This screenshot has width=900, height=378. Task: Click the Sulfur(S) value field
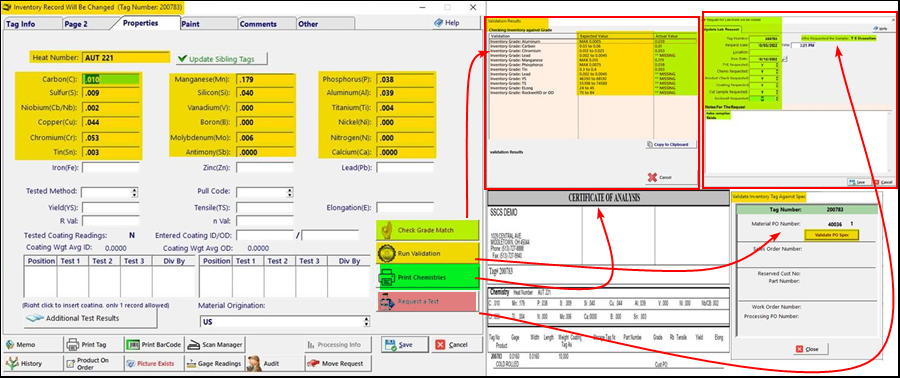[x=110, y=93]
